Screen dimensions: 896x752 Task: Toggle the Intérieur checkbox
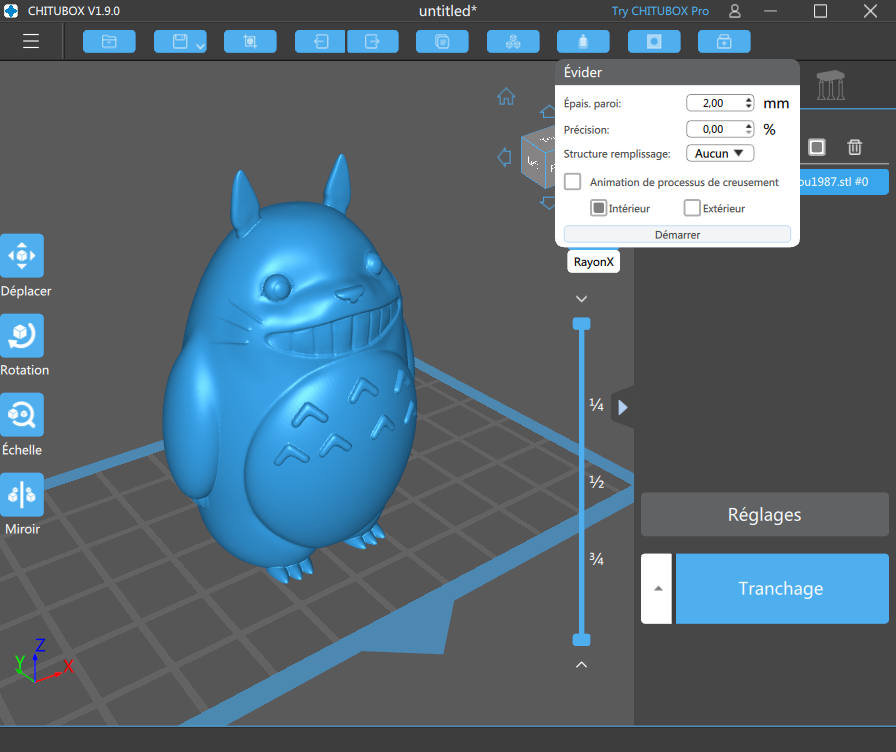[598, 208]
